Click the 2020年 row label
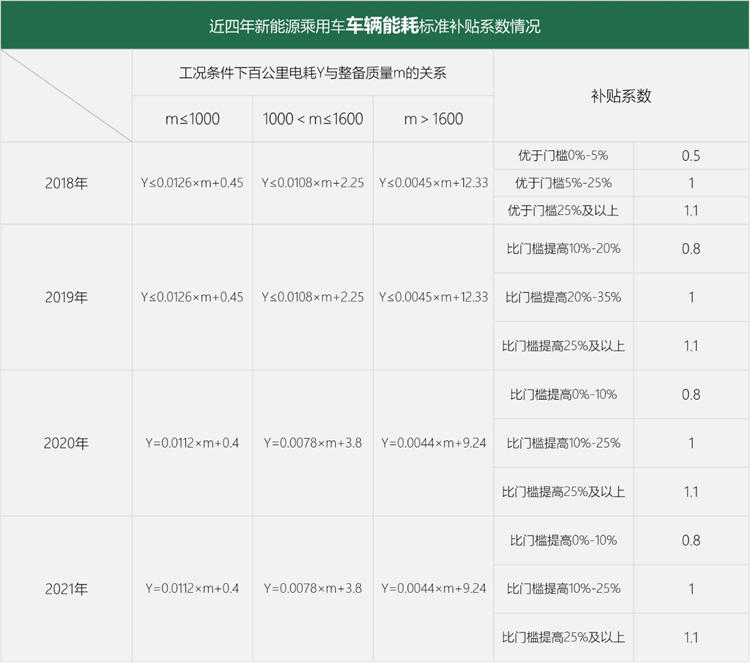Viewport: 750px width, 663px height. (x=66, y=443)
